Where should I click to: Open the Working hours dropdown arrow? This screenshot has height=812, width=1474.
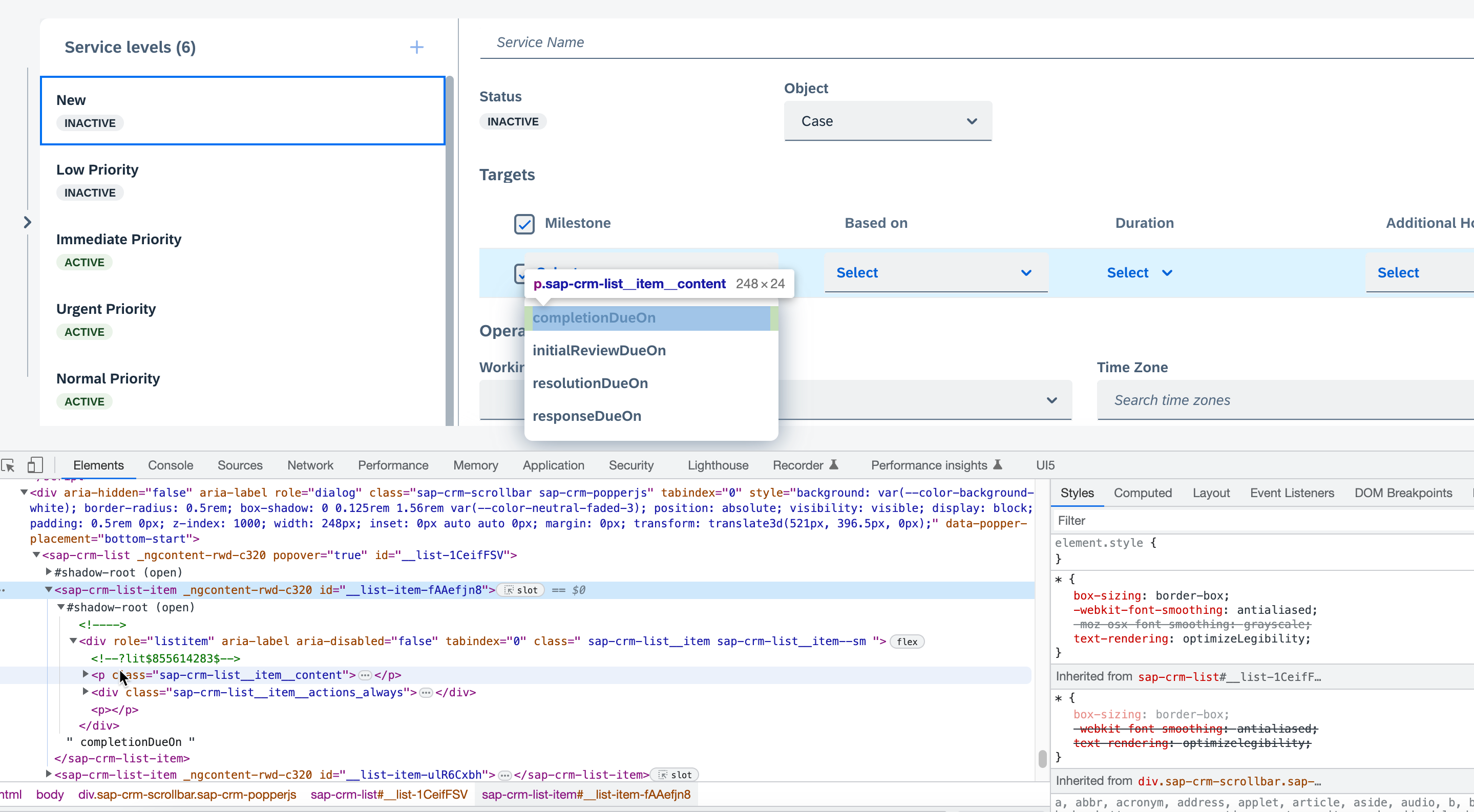[1051, 400]
